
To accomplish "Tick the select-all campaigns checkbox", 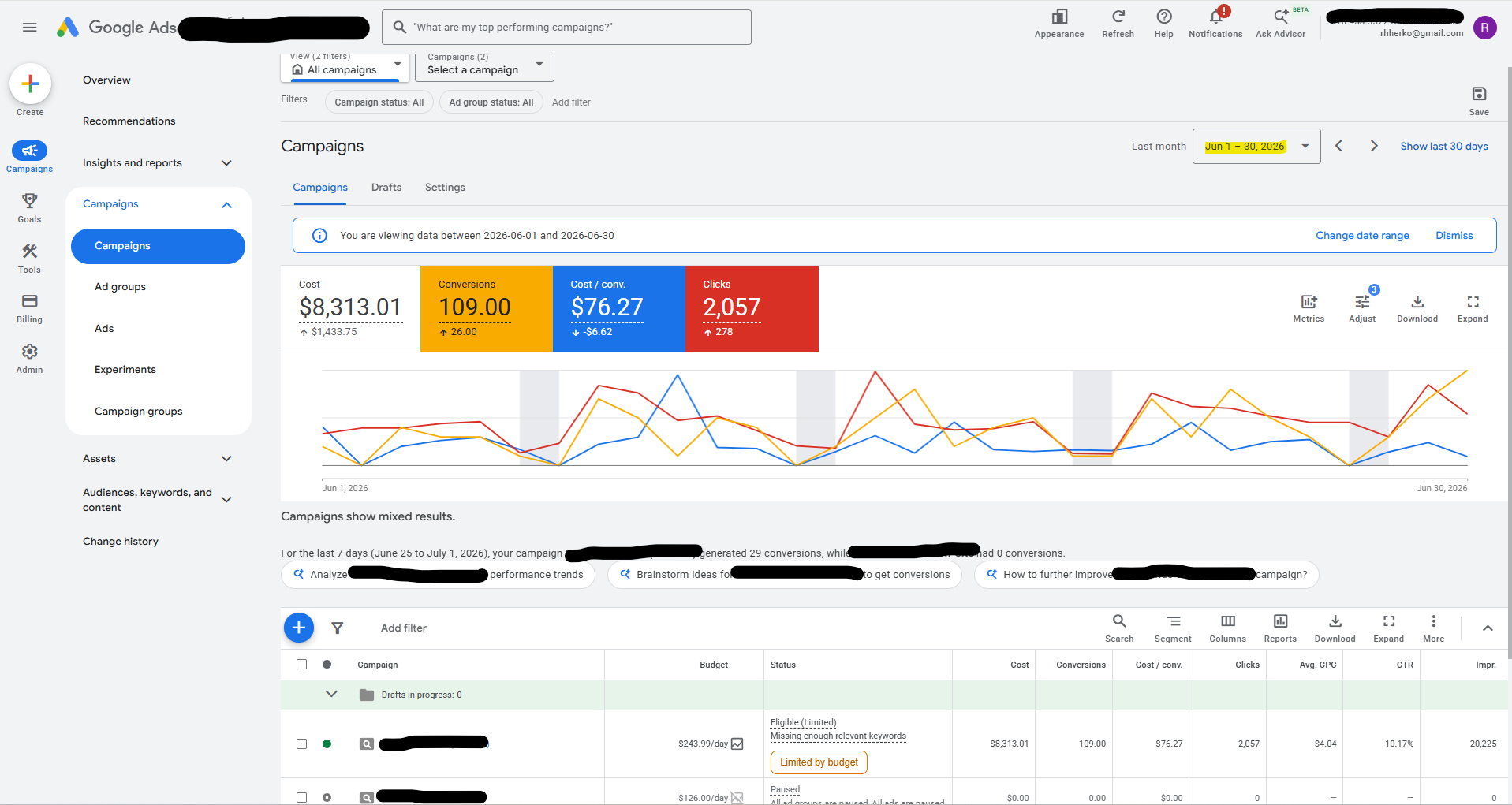I will tap(301, 665).
